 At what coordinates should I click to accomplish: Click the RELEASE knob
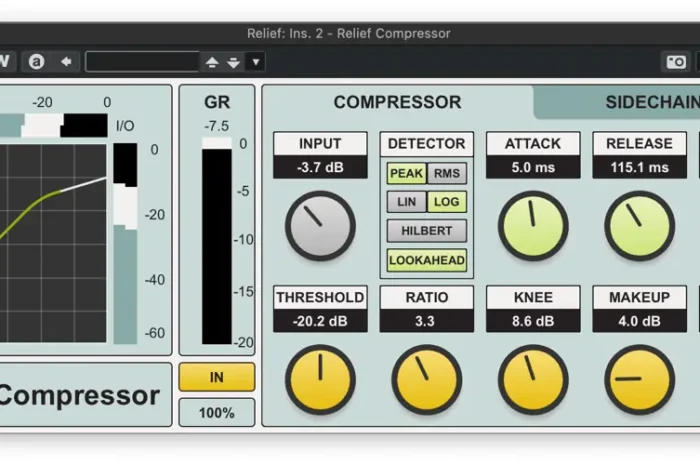[639, 226]
